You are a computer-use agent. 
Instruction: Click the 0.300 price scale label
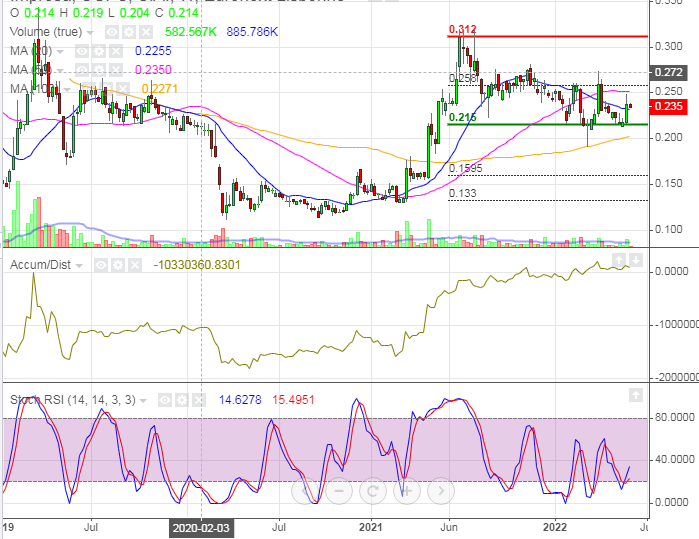pos(668,46)
